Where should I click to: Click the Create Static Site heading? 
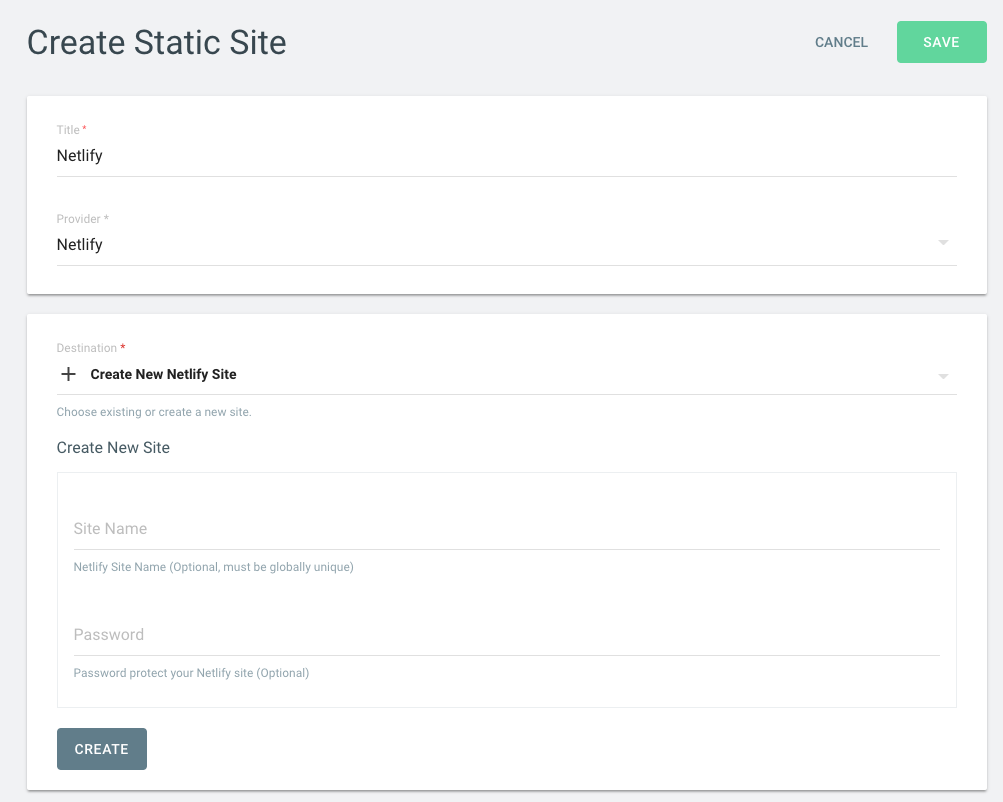[157, 43]
